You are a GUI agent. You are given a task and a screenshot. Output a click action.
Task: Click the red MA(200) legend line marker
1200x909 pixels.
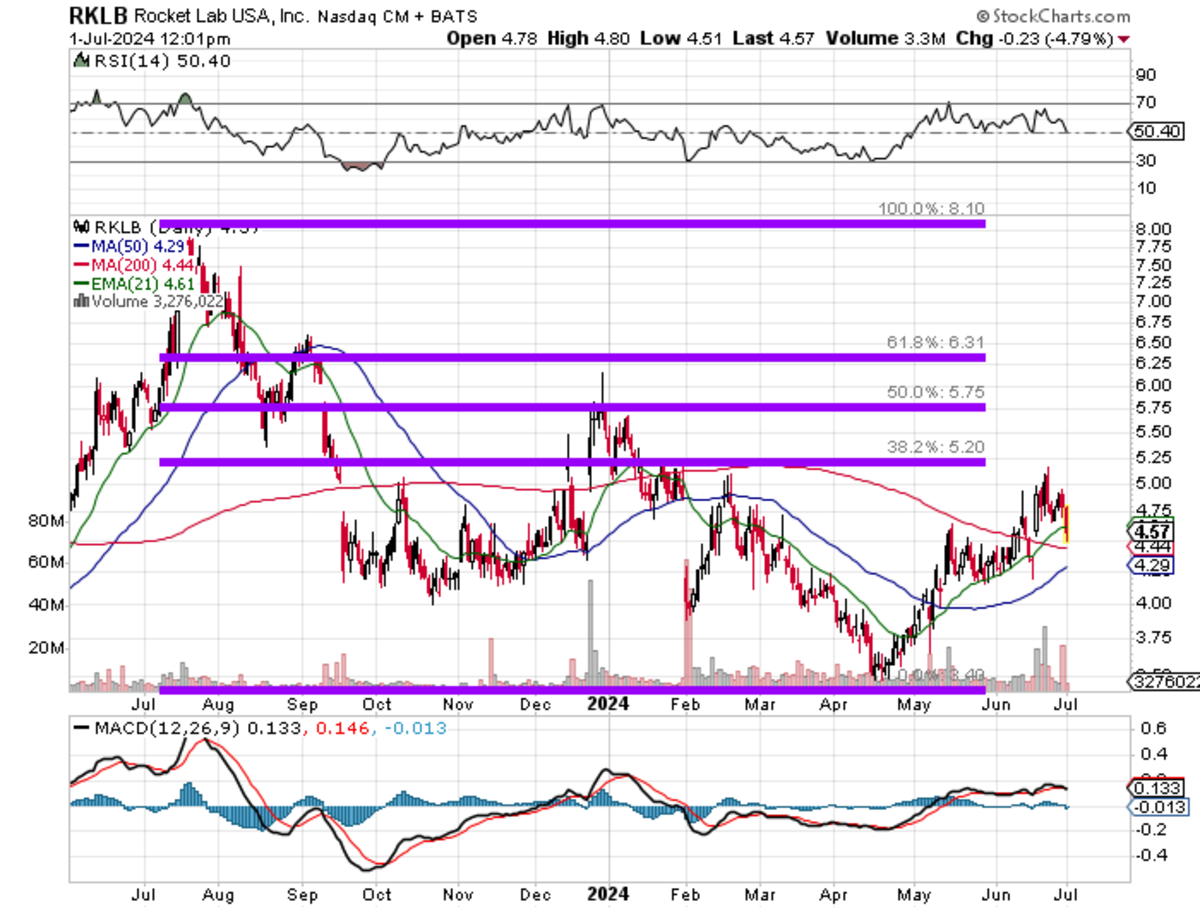(80, 264)
